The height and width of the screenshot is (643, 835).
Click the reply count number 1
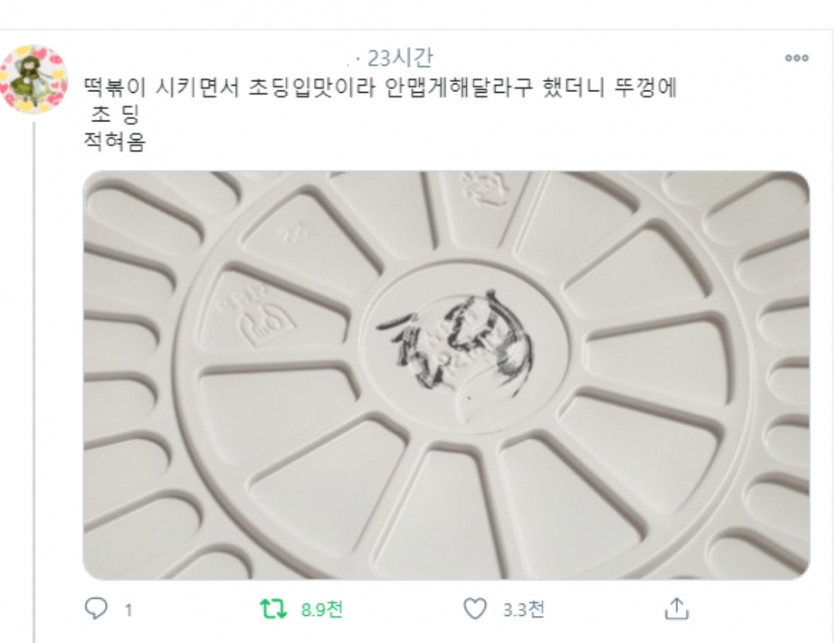[128, 610]
